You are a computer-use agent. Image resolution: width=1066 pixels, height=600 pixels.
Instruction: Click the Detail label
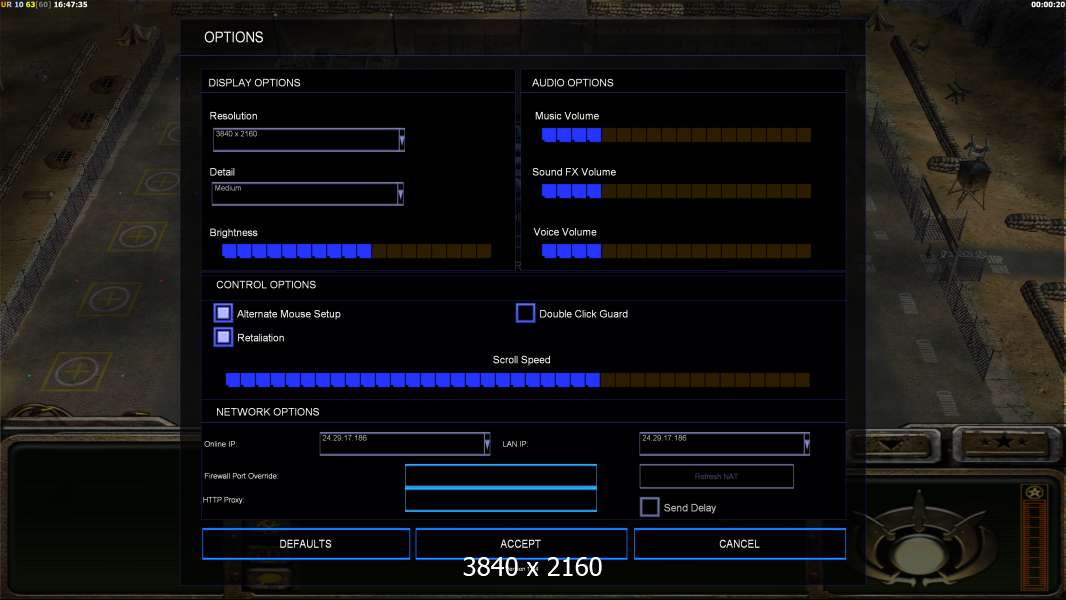point(222,172)
